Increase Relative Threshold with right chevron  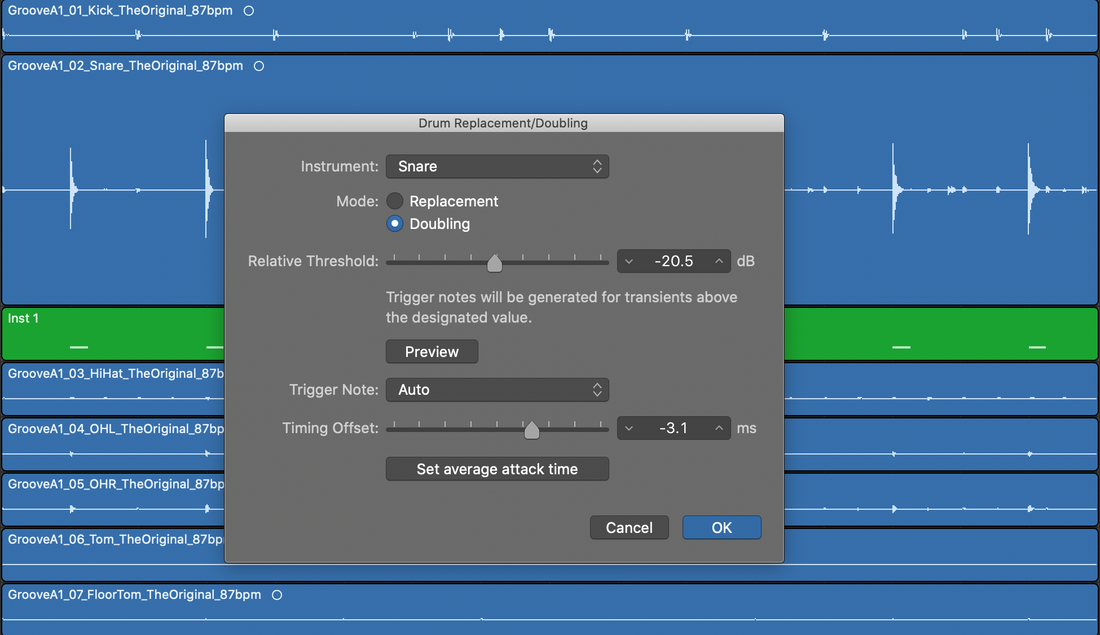coord(719,262)
